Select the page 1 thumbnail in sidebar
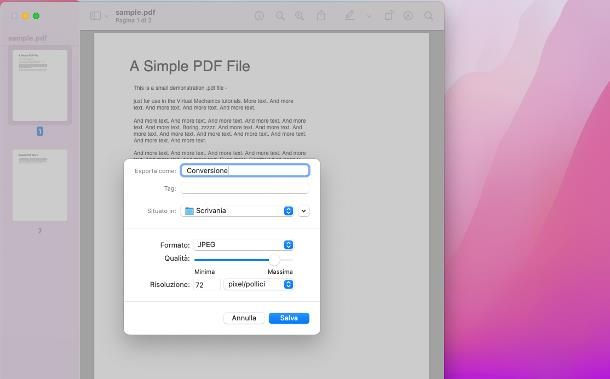The image size is (610, 379). coord(40,85)
